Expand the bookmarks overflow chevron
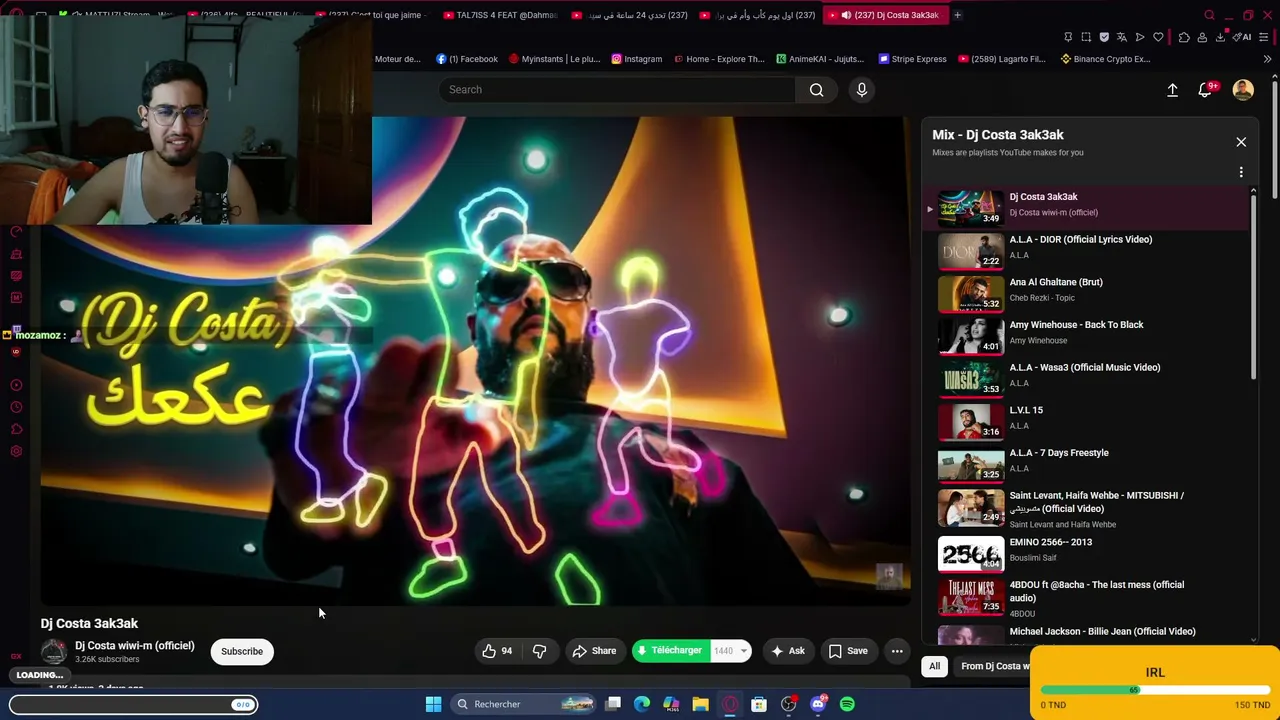Screen dimensions: 1280x720 (x=1267, y=59)
